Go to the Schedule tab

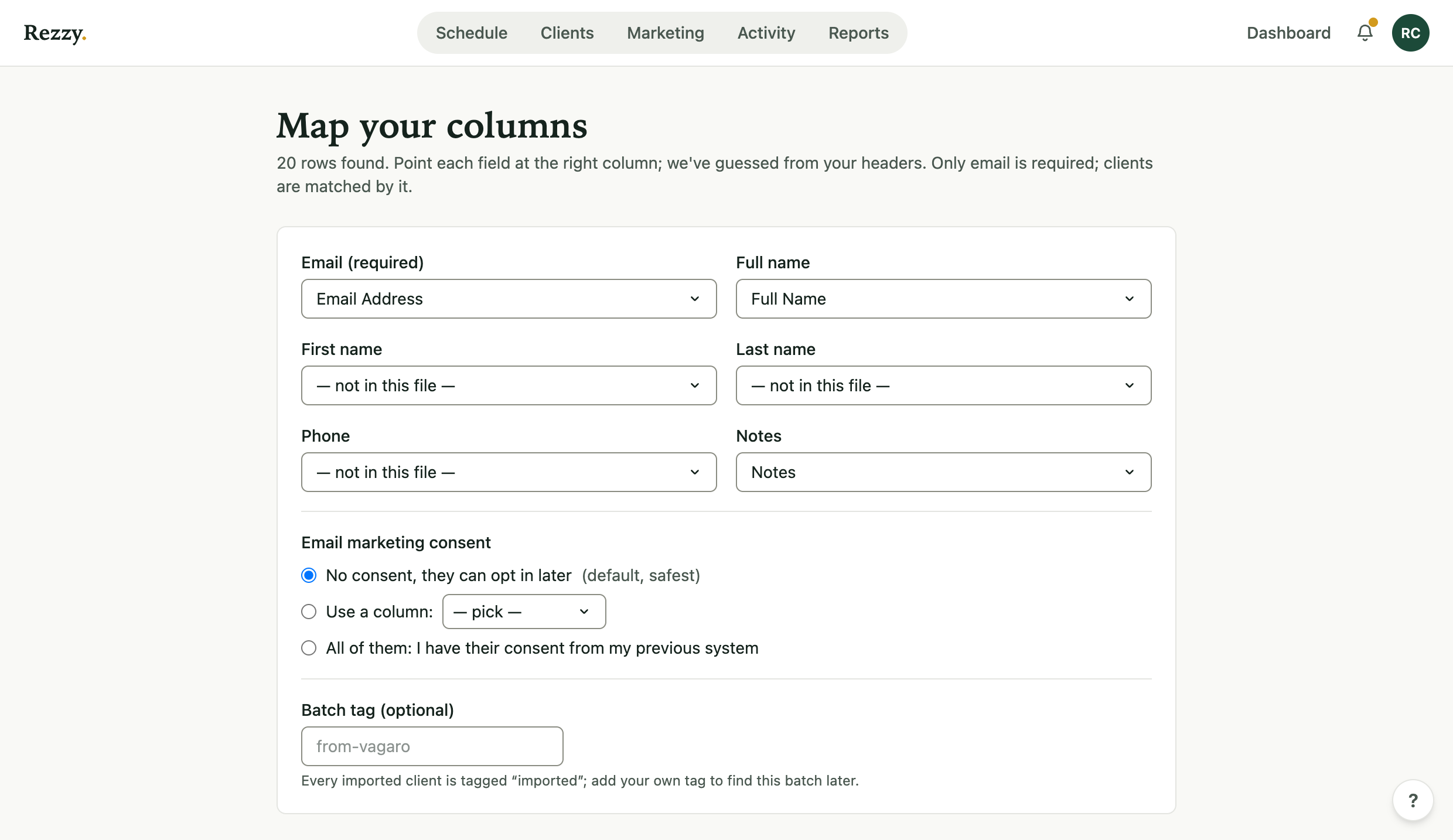471,33
